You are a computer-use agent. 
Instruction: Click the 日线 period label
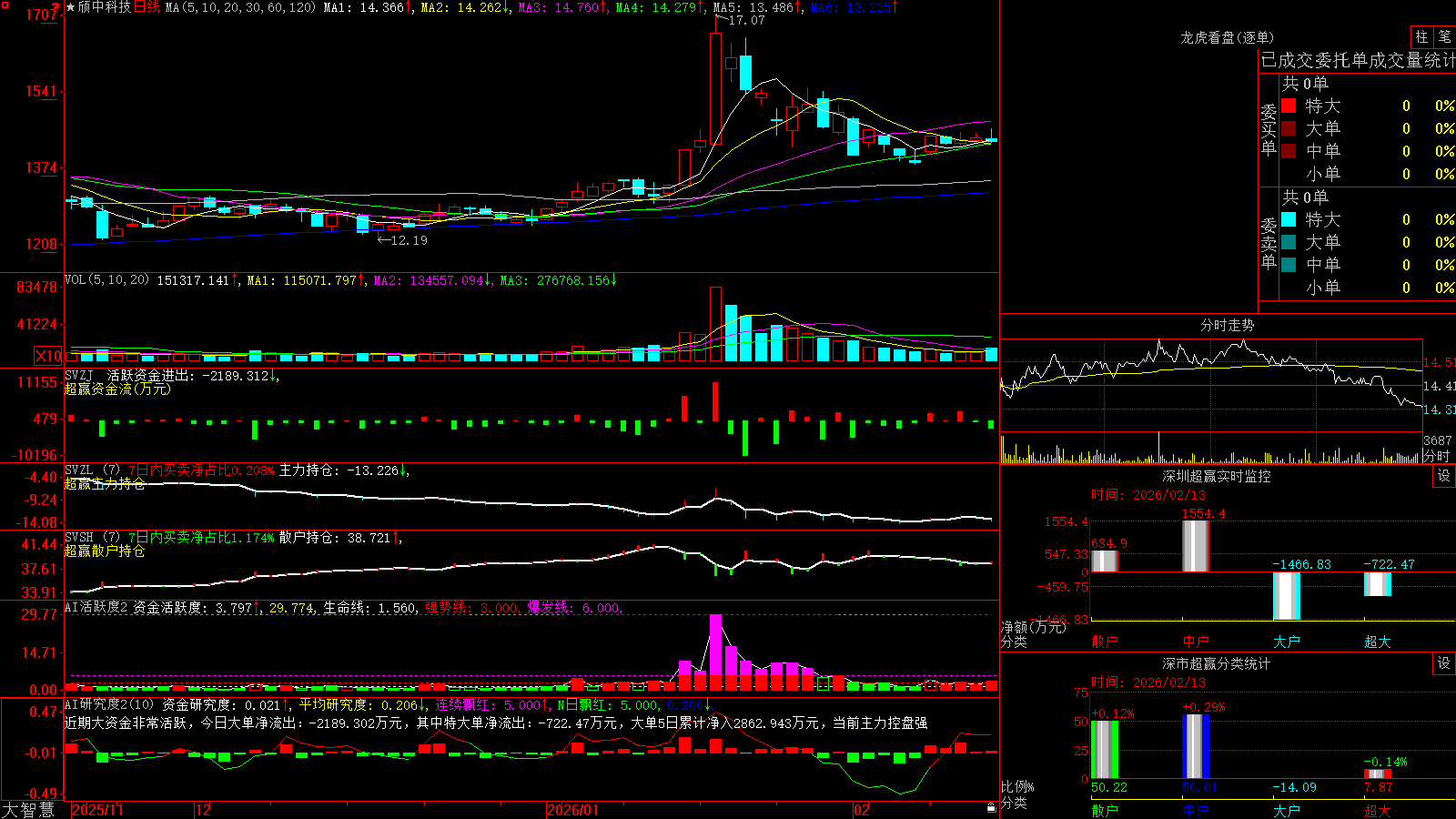coord(147,7)
